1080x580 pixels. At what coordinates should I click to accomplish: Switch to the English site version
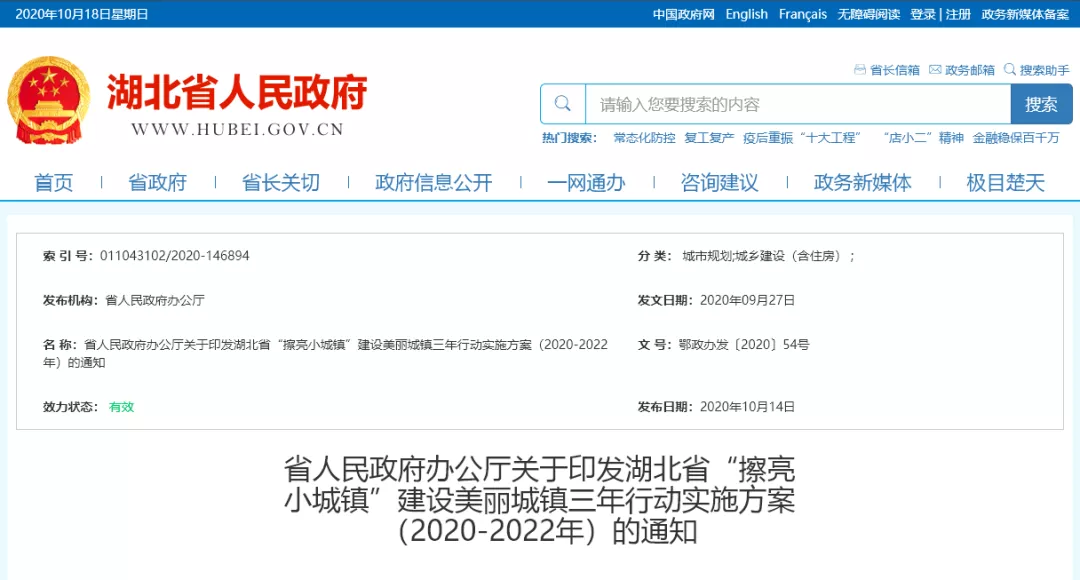point(746,14)
